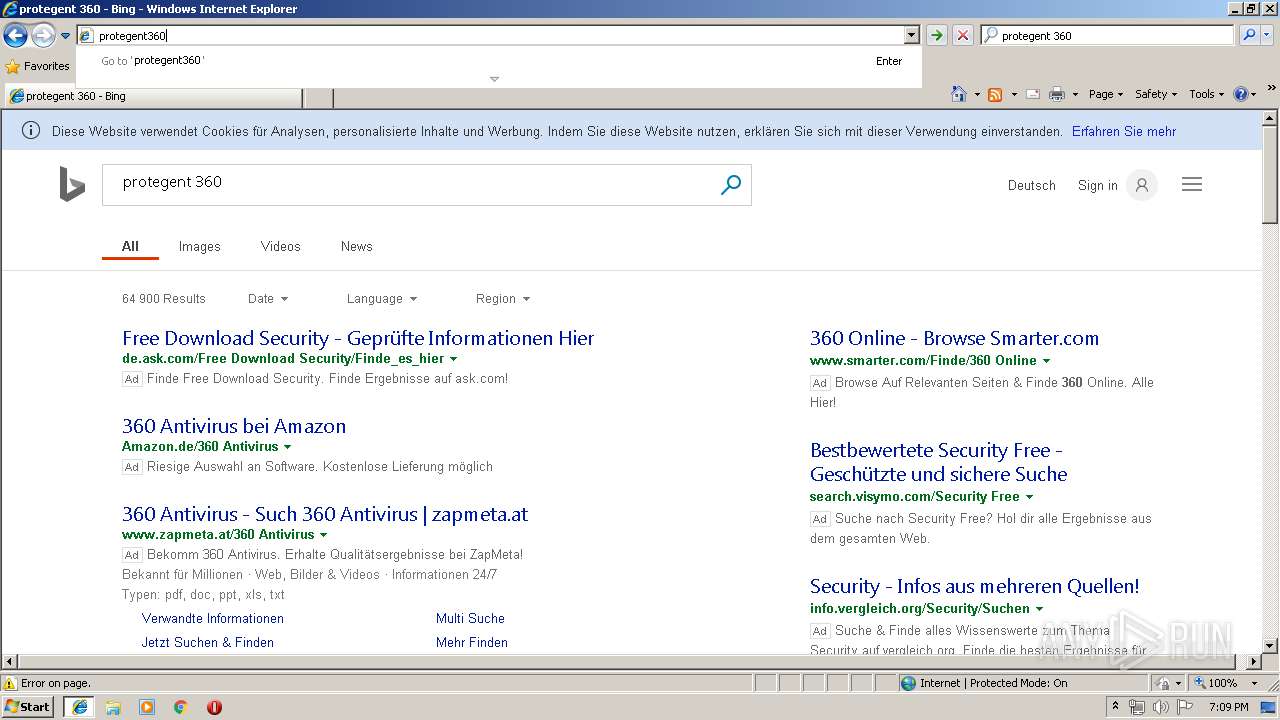Open address bar history dropdown
The width and height of the screenshot is (1280, 720).
tap(911, 36)
